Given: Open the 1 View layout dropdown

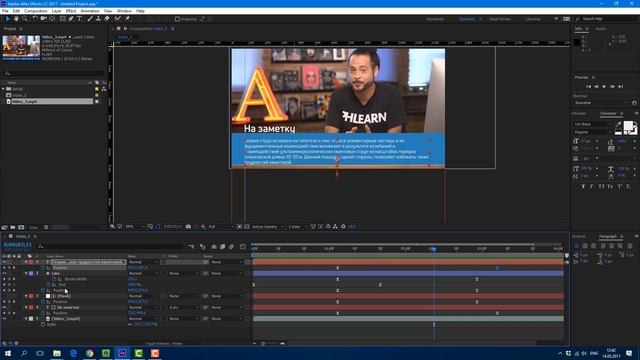Looking at the screenshot, I should click(298, 227).
